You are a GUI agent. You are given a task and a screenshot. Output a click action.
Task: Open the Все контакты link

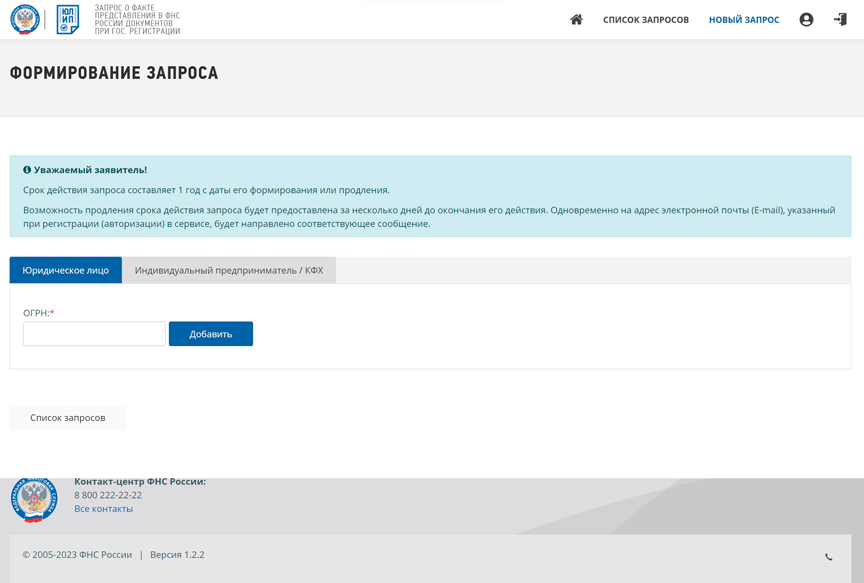[x=103, y=509]
